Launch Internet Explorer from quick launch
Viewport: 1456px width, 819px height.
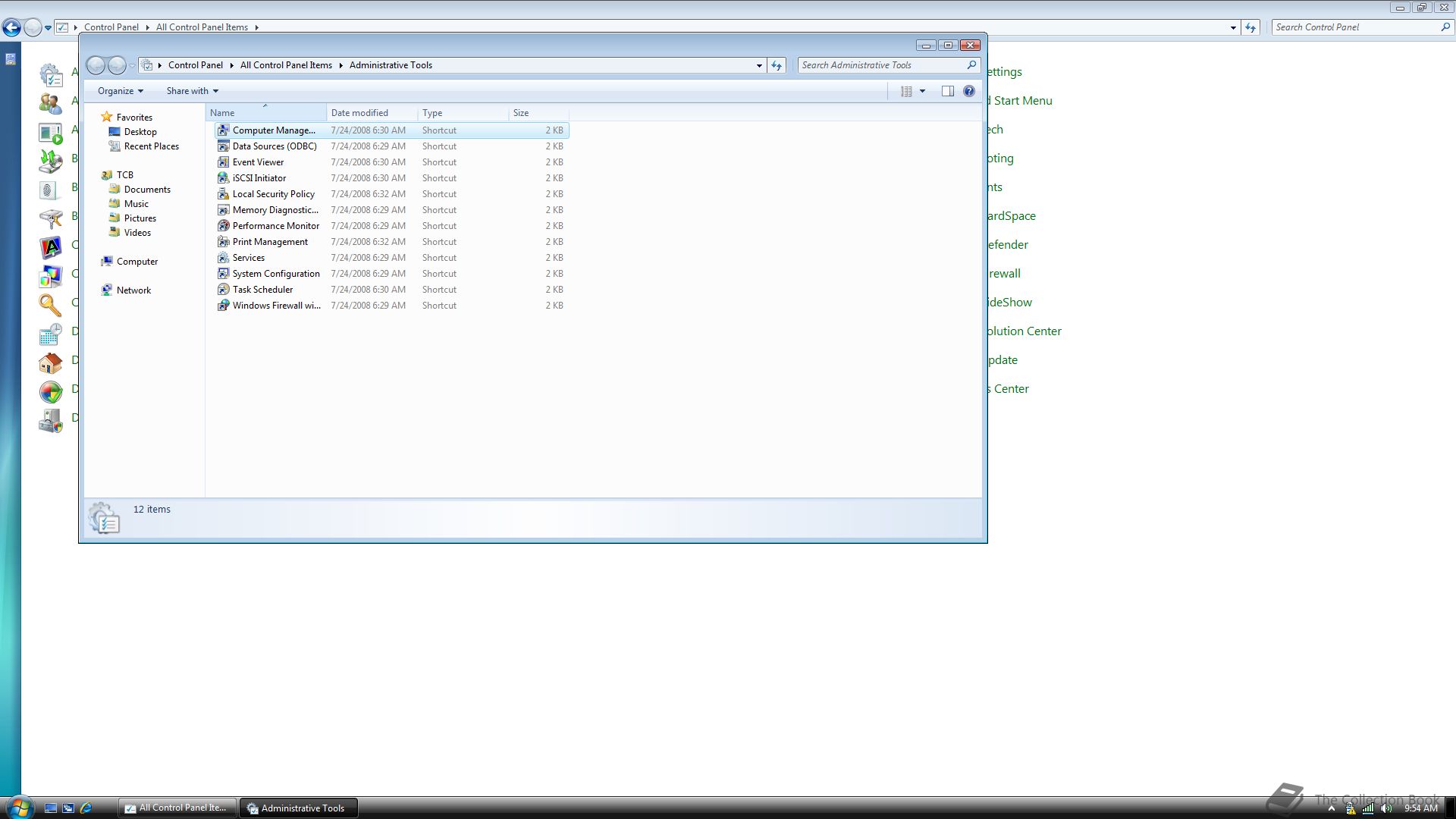(x=86, y=808)
